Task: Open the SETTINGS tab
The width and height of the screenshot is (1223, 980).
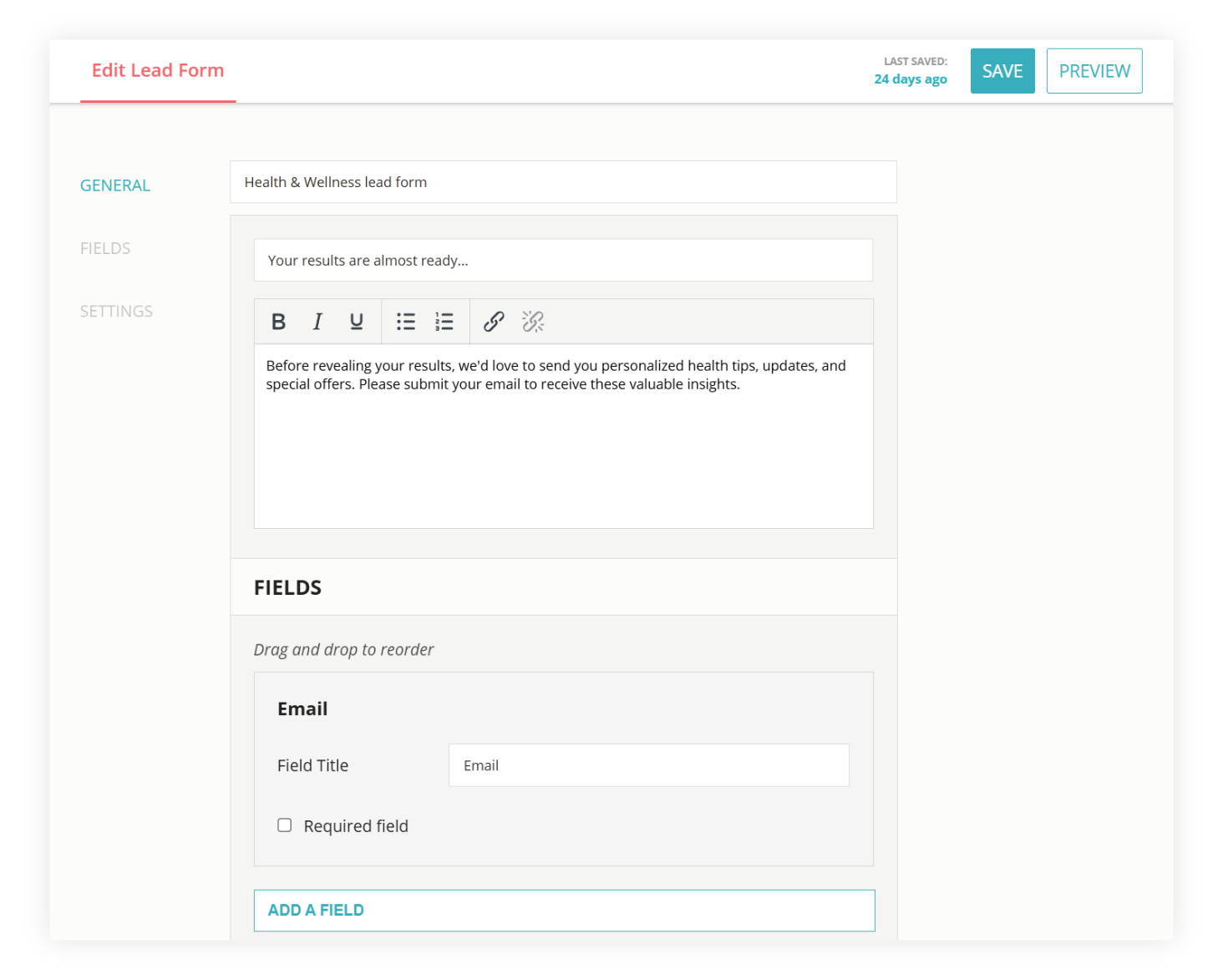Action: click(116, 311)
